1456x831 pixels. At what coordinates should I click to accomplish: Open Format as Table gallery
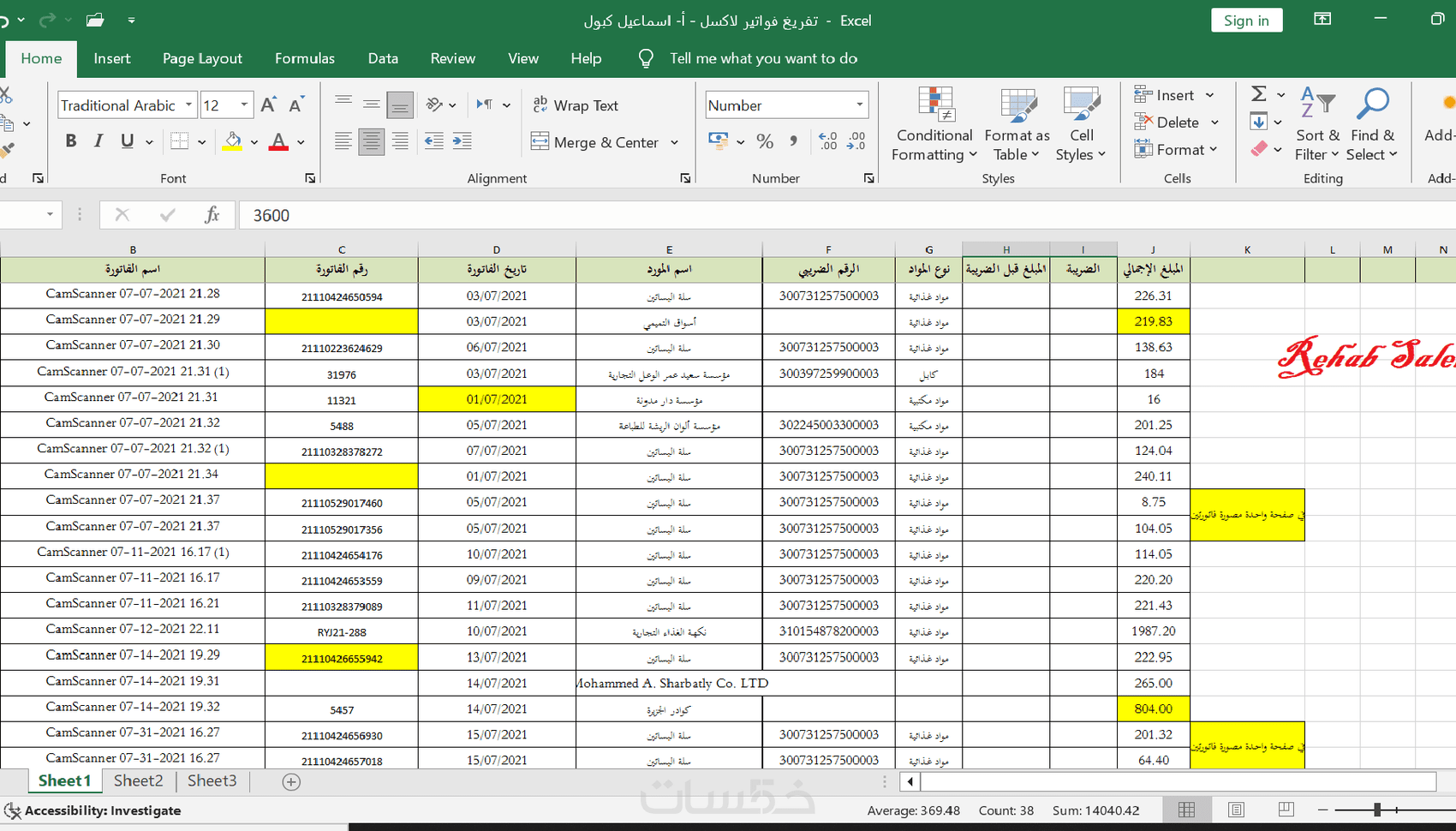tap(1017, 124)
